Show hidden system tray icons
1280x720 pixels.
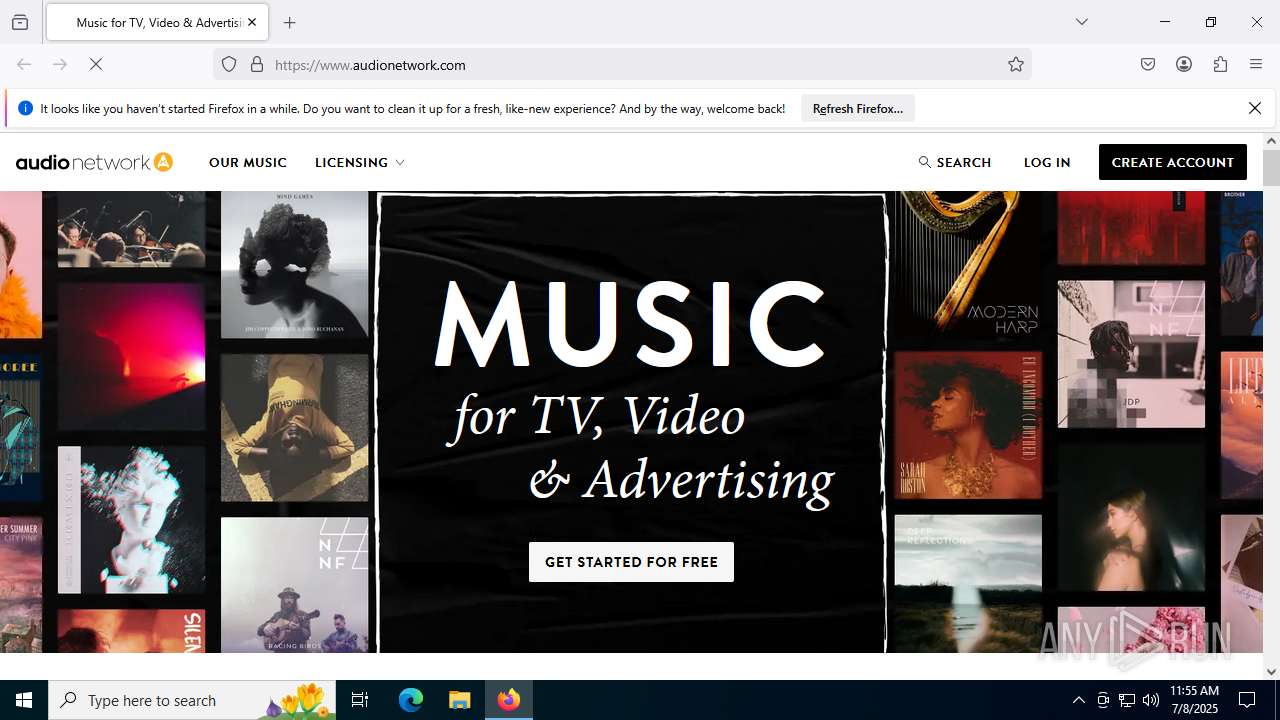click(x=1078, y=700)
